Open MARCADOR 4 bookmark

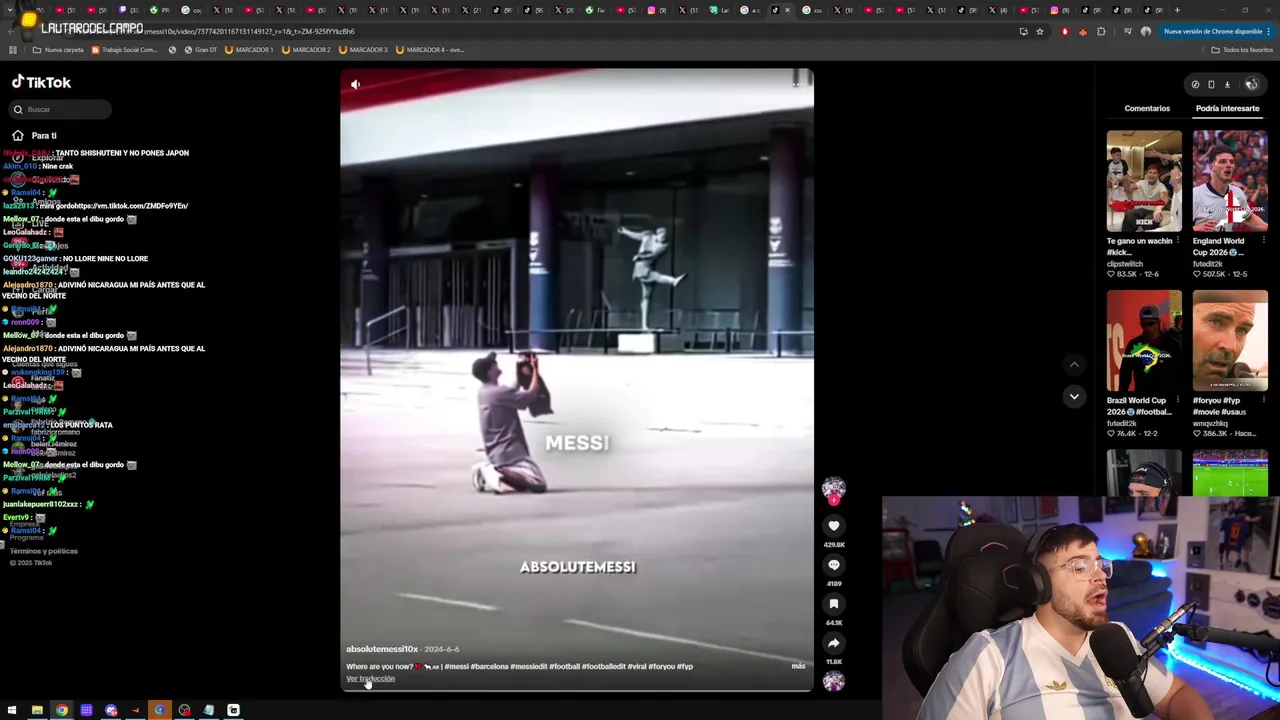tap(430, 50)
